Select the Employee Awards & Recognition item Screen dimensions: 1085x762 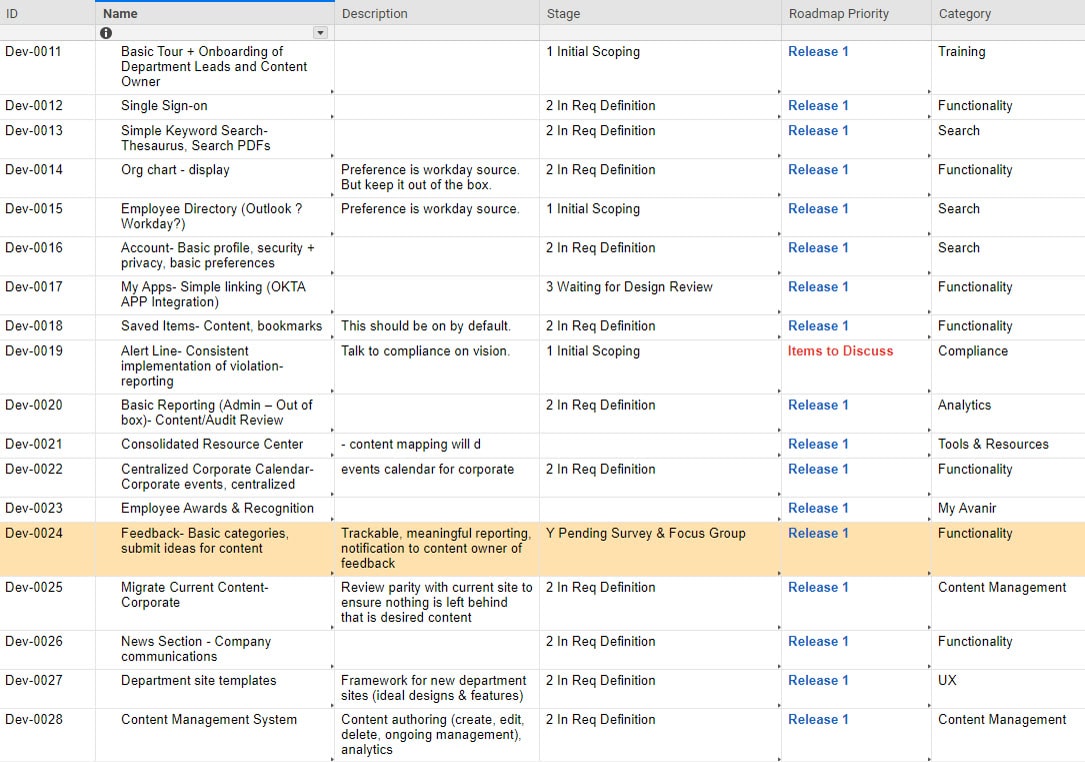tap(217, 508)
